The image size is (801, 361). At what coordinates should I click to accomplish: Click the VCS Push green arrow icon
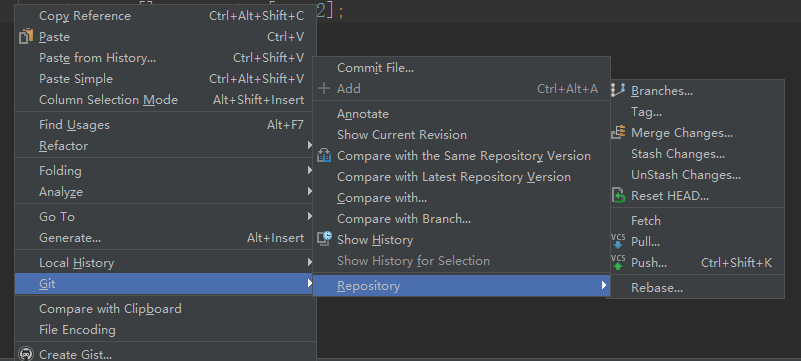(618, 262)
